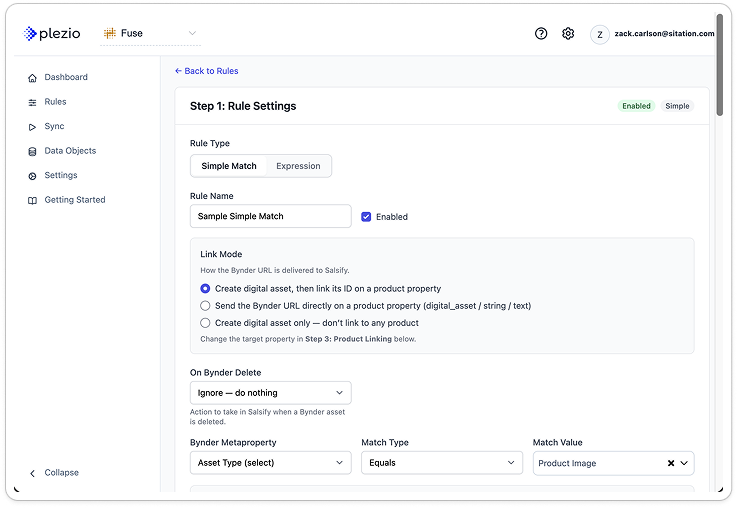This screenshot has width=738, height=508.
Task: Open Rules in sidebar
Action: 56,102
